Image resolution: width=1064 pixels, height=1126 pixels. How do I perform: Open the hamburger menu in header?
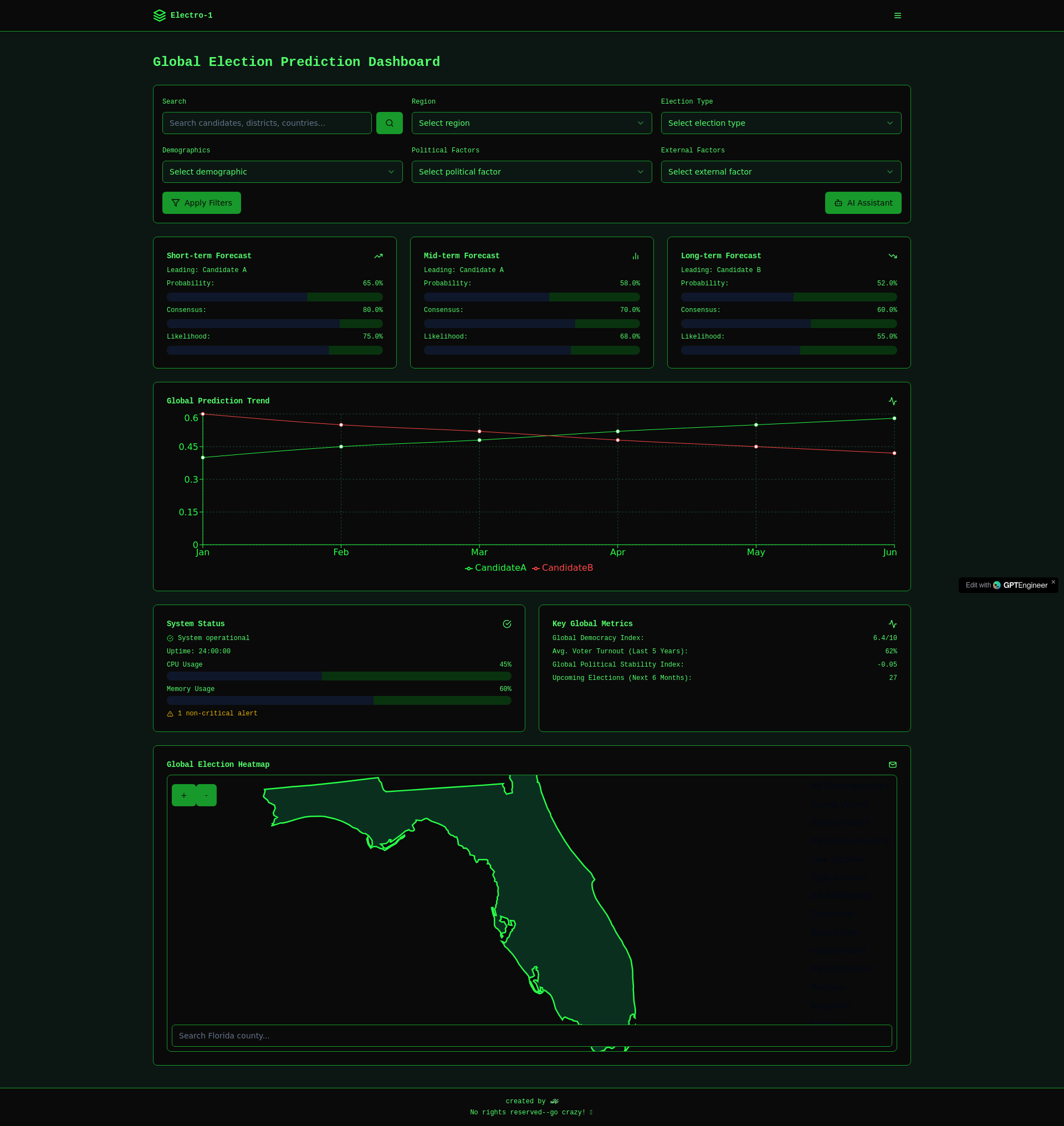(x=897, y=16)
